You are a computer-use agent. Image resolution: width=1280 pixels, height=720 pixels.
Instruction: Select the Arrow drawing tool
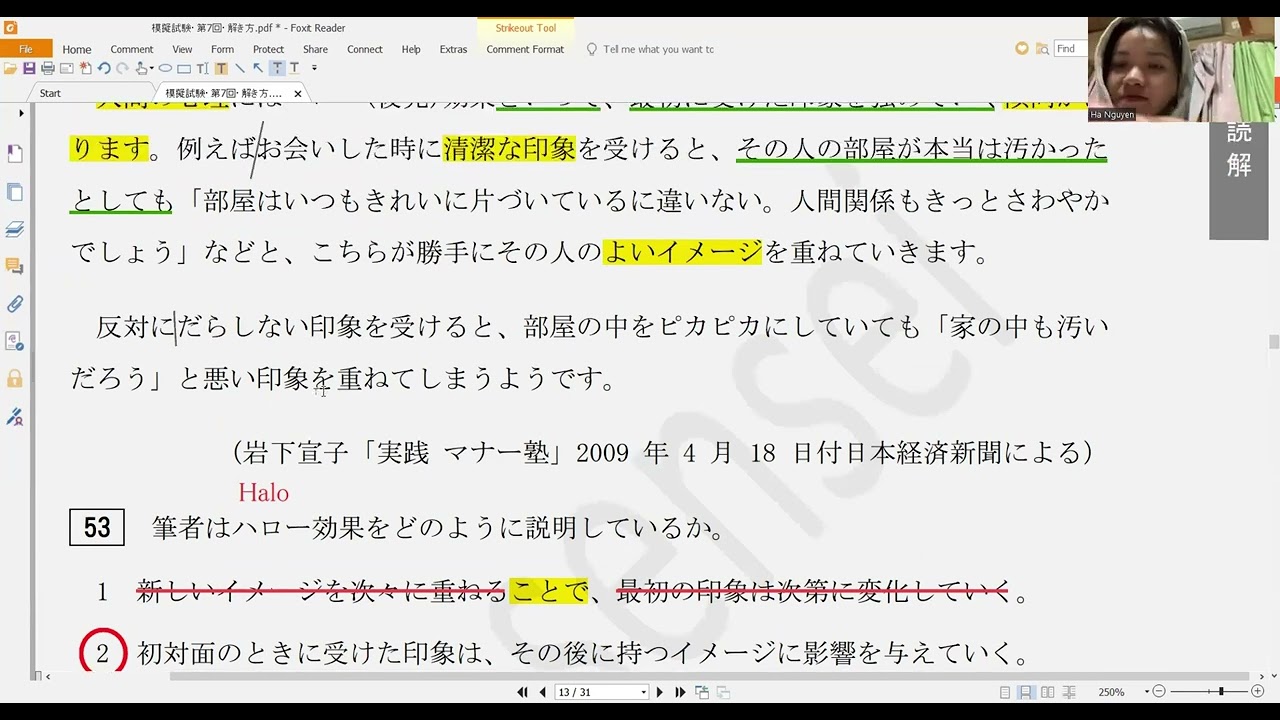point(258,68)
